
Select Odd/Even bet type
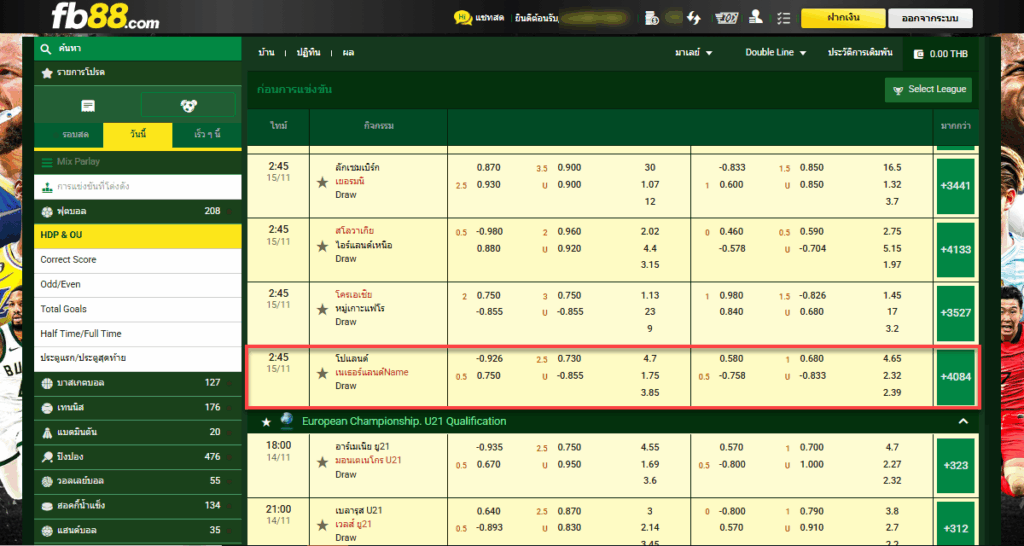(x=138, y=285)
